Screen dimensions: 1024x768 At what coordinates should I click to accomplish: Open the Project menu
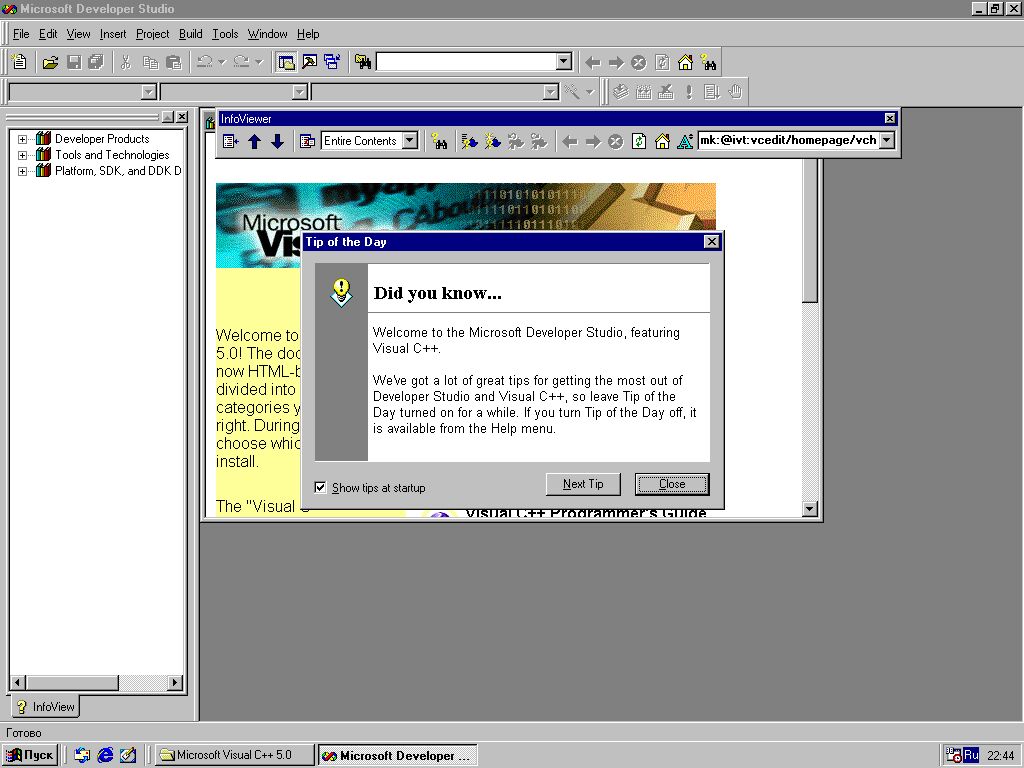(152, 34)
